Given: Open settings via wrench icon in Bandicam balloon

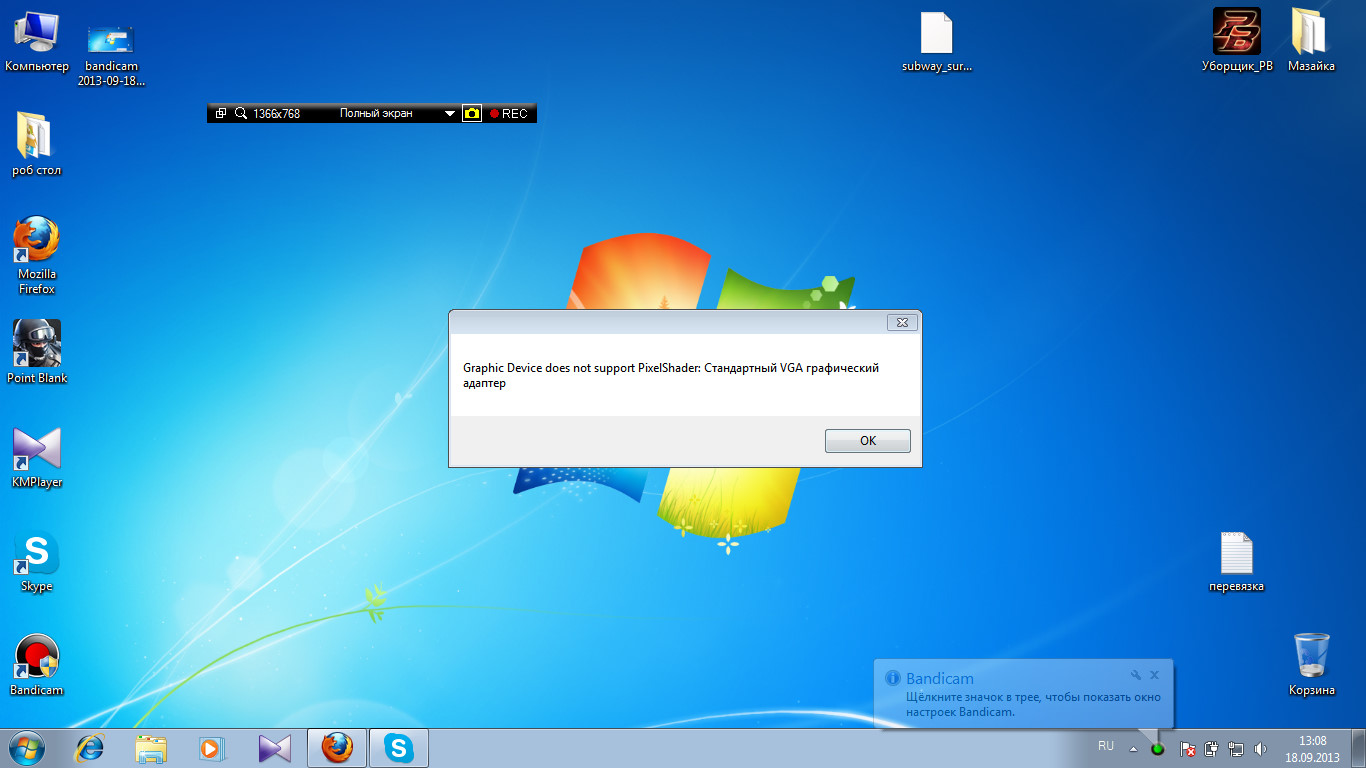Looking at the screenshot, I should tap(1135, 675).
